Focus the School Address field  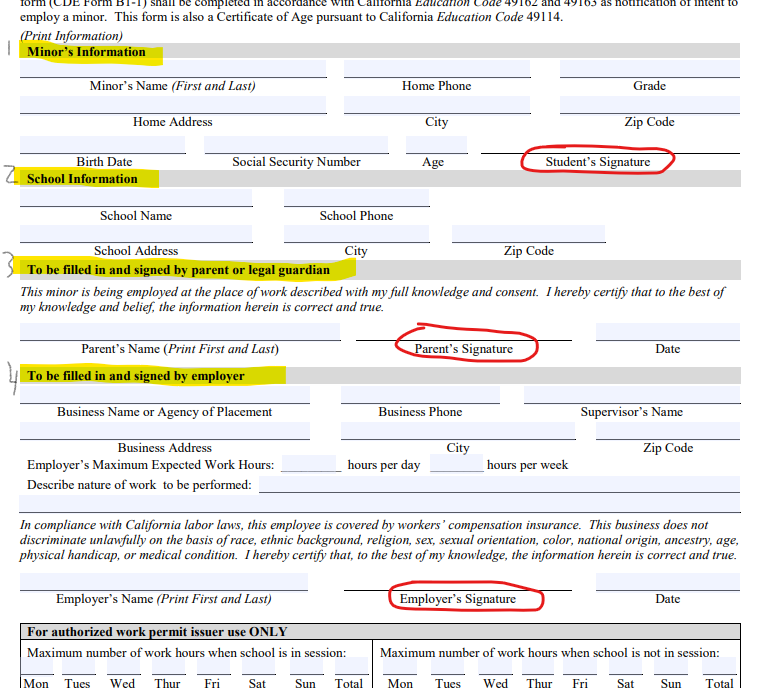pyautogui.click(x=136, y=234)
